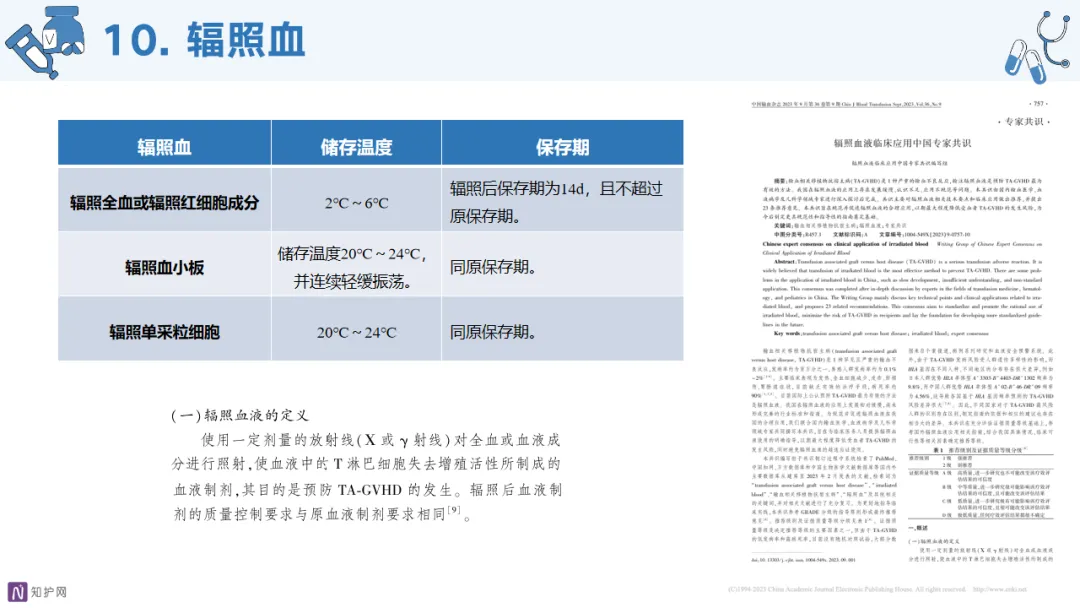Click the '知护网' watermark text

pos(49,592)
